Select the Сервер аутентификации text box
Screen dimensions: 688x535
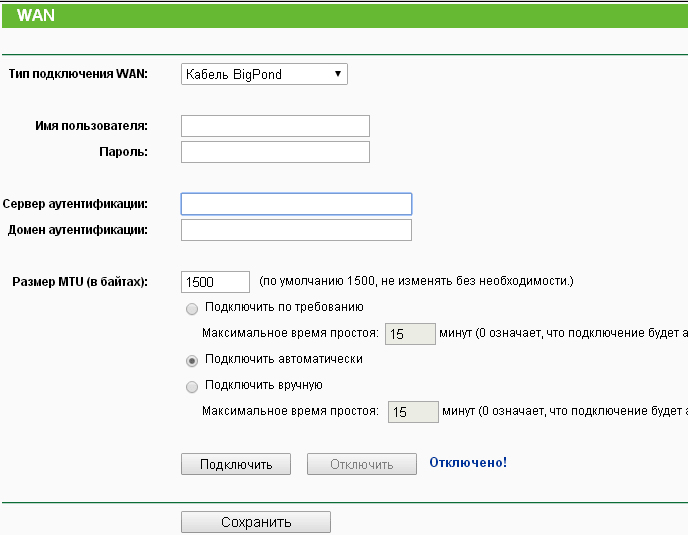coord(296,204)
